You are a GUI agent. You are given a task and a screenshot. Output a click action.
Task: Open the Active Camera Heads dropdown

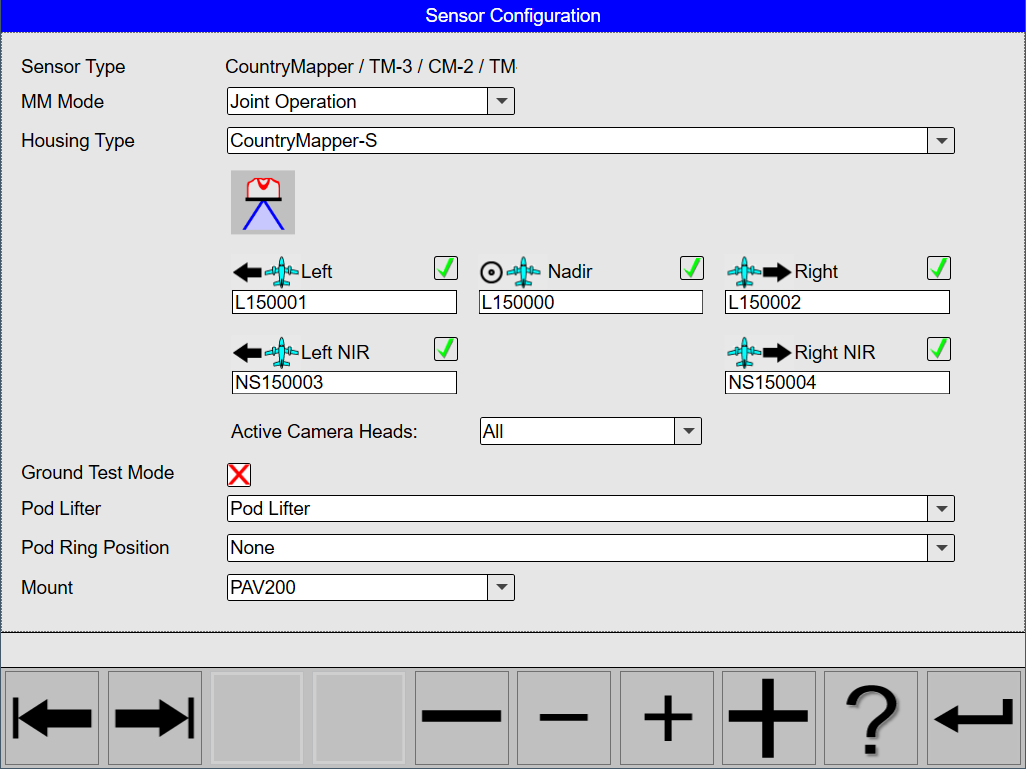[687, 431]
